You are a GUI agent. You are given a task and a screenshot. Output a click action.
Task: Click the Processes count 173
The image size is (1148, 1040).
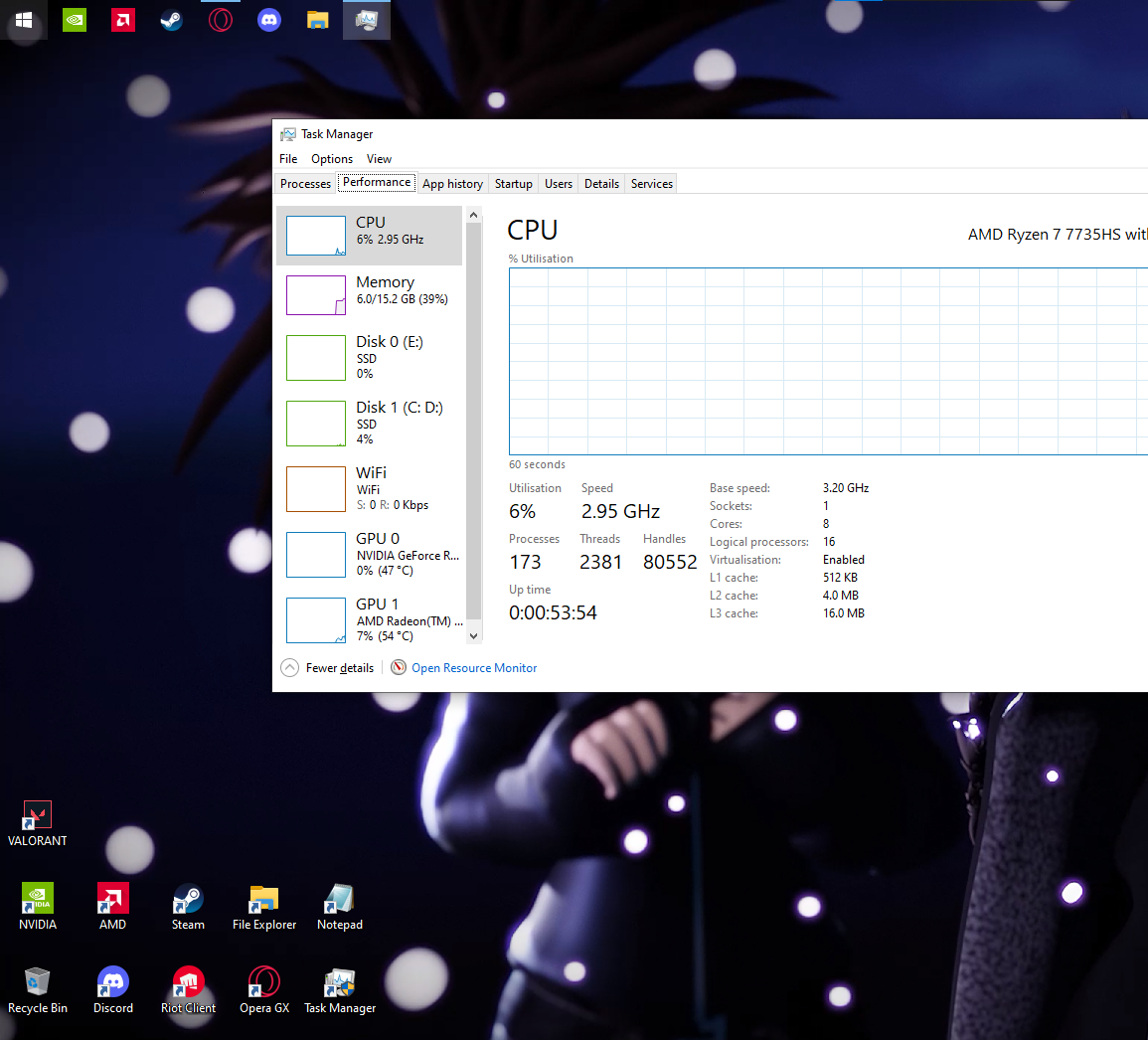525,562
